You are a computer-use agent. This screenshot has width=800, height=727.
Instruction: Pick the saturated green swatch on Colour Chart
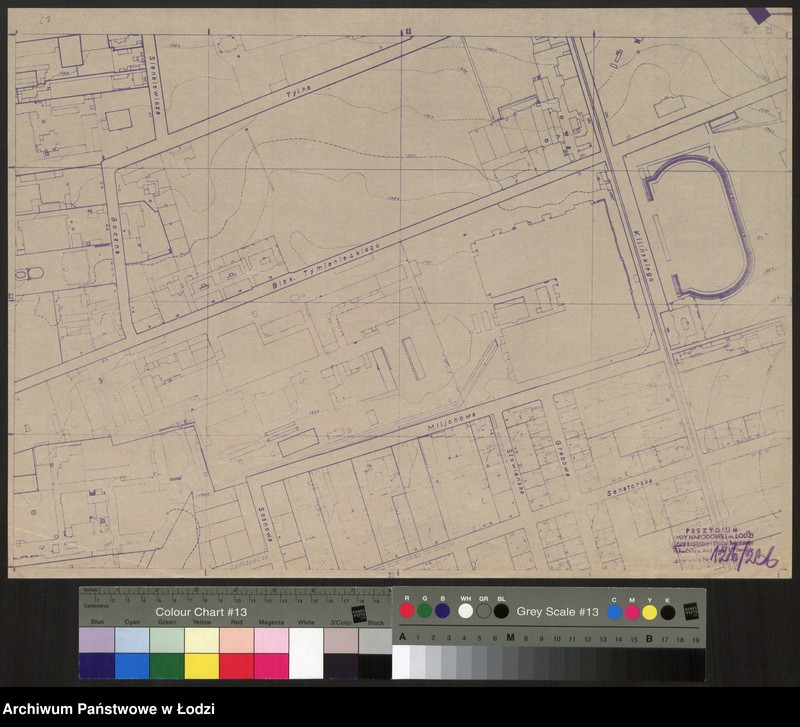pos(167,666)
